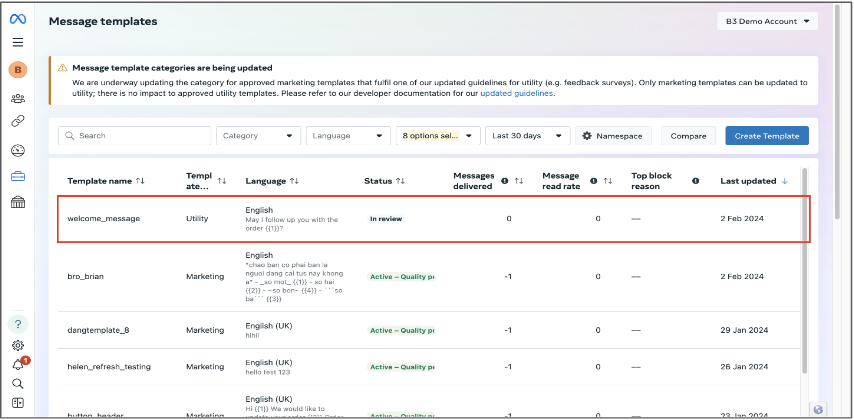854x420 pixels.
Task: Open the Language filter dropdown
Action: tap(348, 136)
